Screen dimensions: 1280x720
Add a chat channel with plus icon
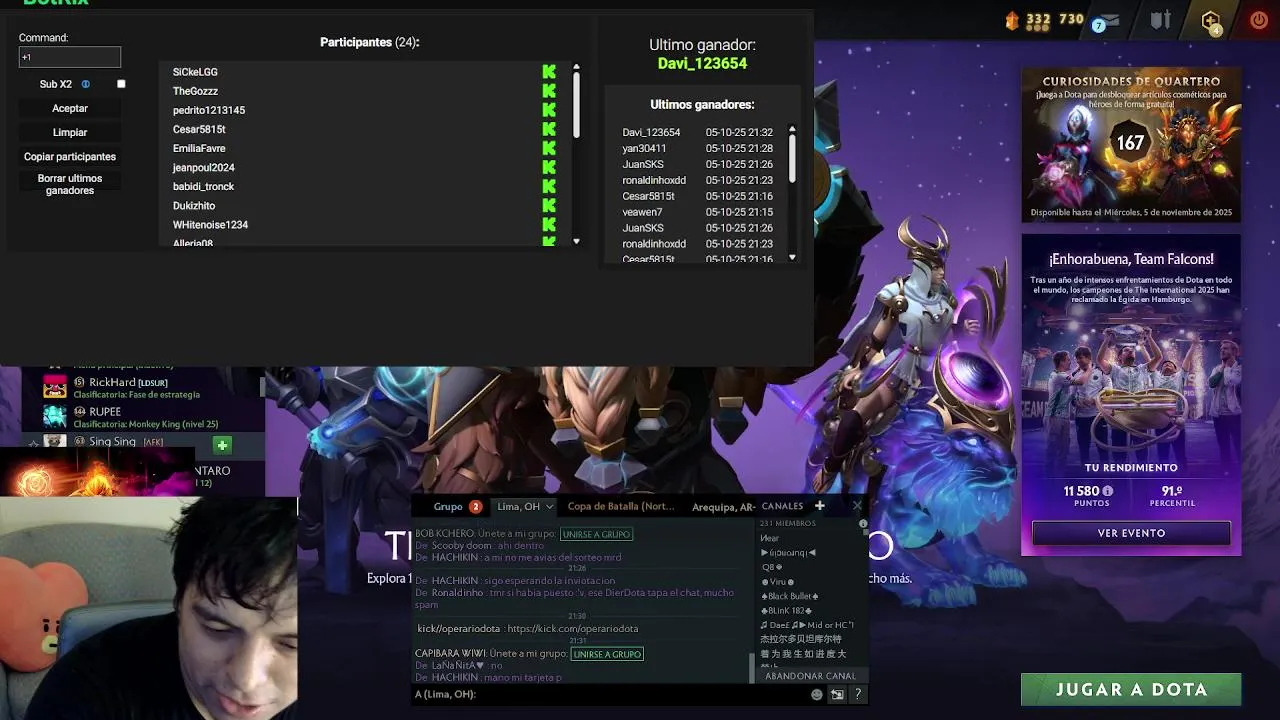(x=819, y=506)
